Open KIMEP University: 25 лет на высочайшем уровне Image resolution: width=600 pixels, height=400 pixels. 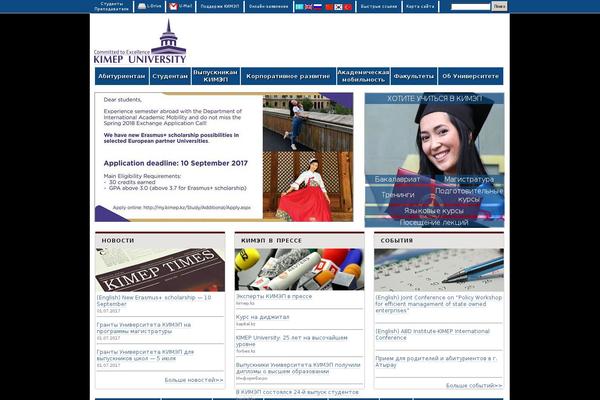coord(292,341)
